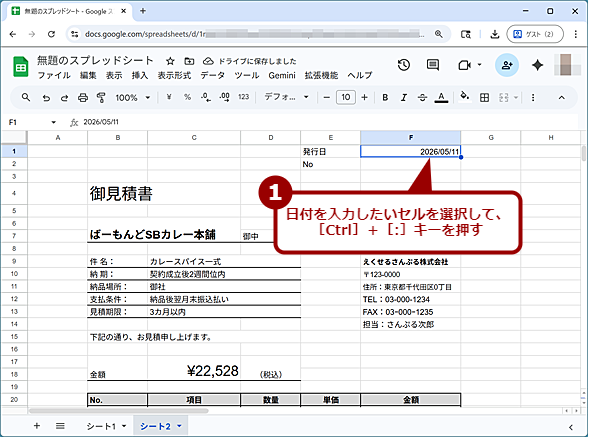This screenshot has width=589, height=438.
Task: Open the データ menu
Action: pyautogui.click(x=212, y=75)
